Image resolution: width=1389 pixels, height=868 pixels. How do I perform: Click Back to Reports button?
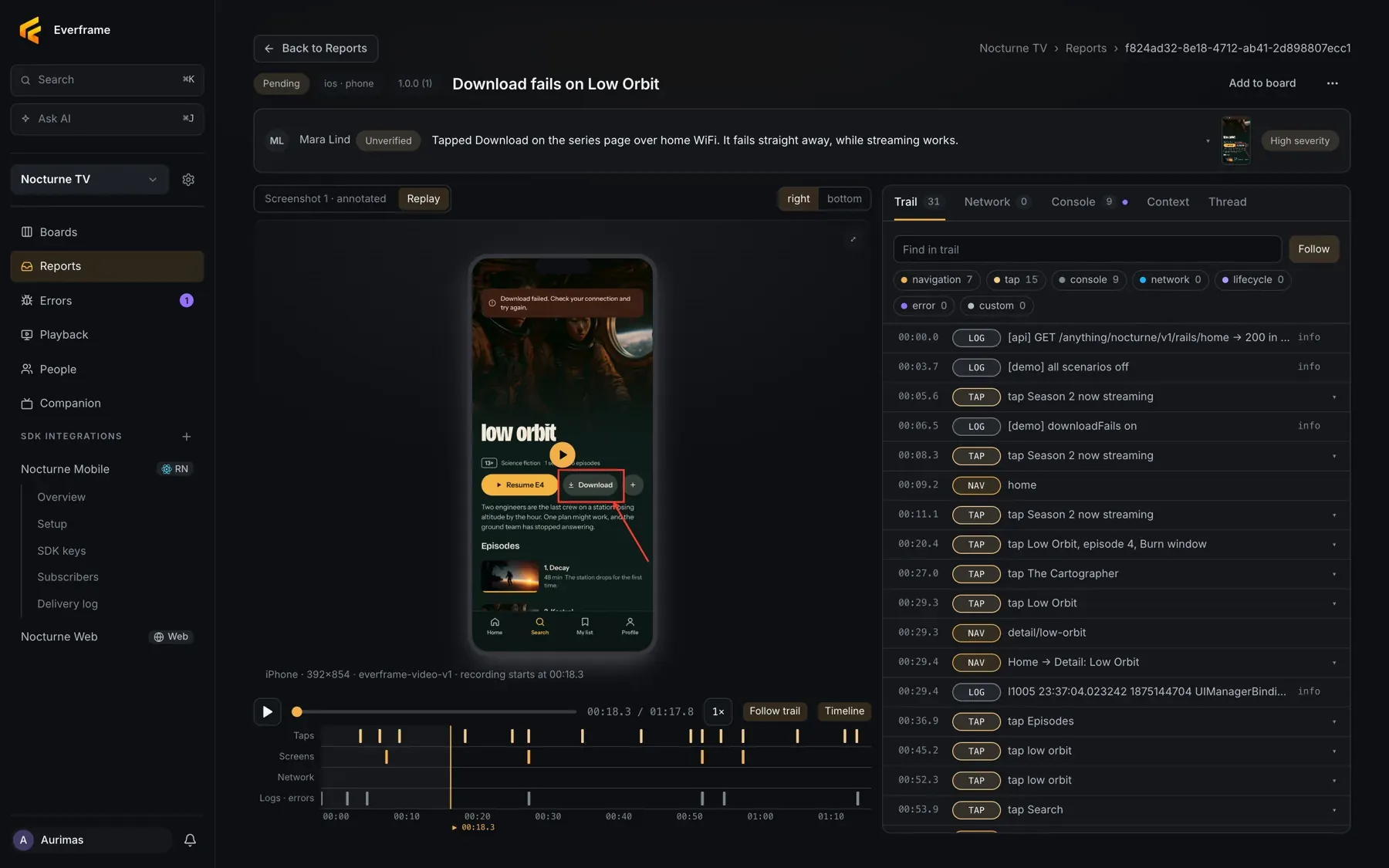pos(316,49)
